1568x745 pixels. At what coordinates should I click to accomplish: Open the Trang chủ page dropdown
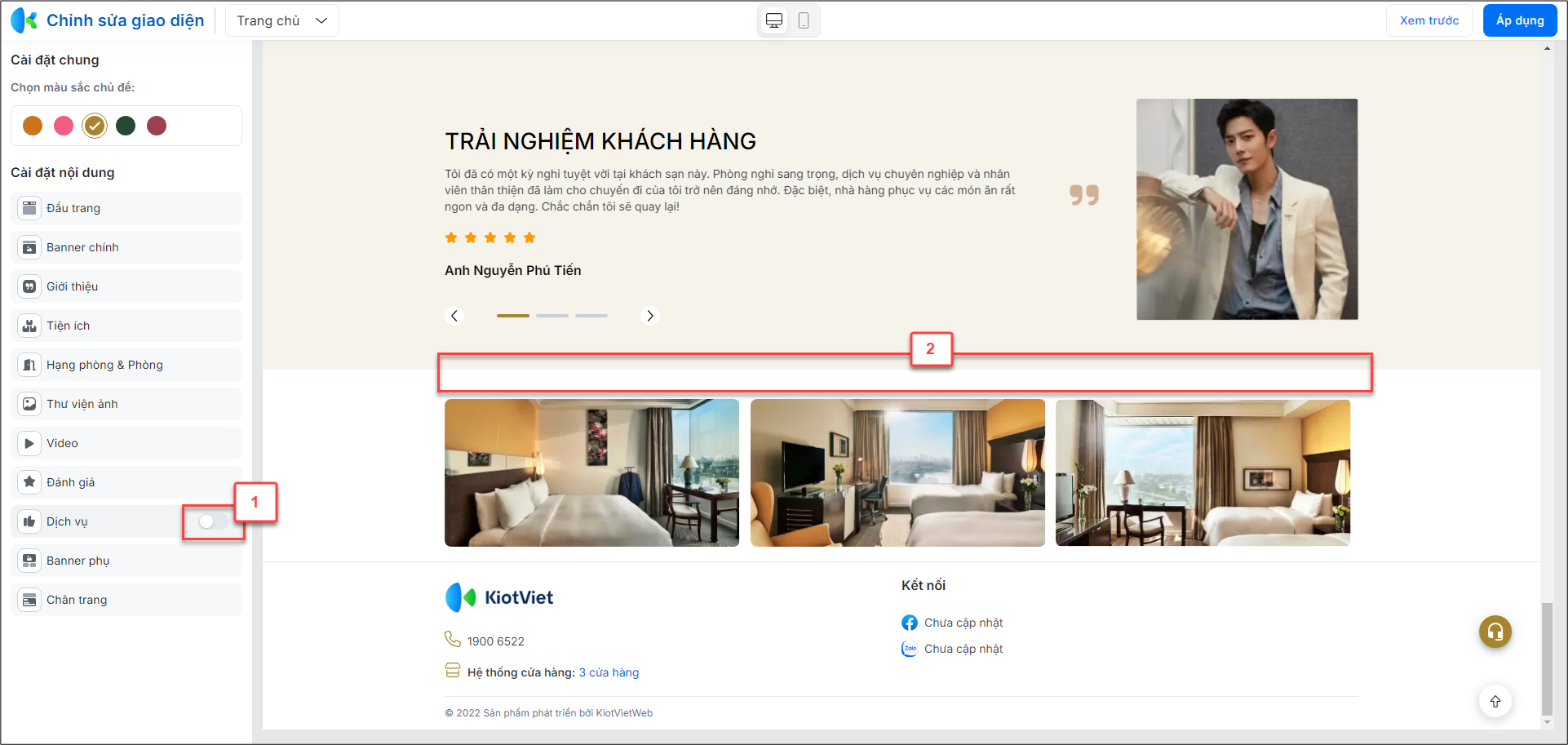point(282,20)
